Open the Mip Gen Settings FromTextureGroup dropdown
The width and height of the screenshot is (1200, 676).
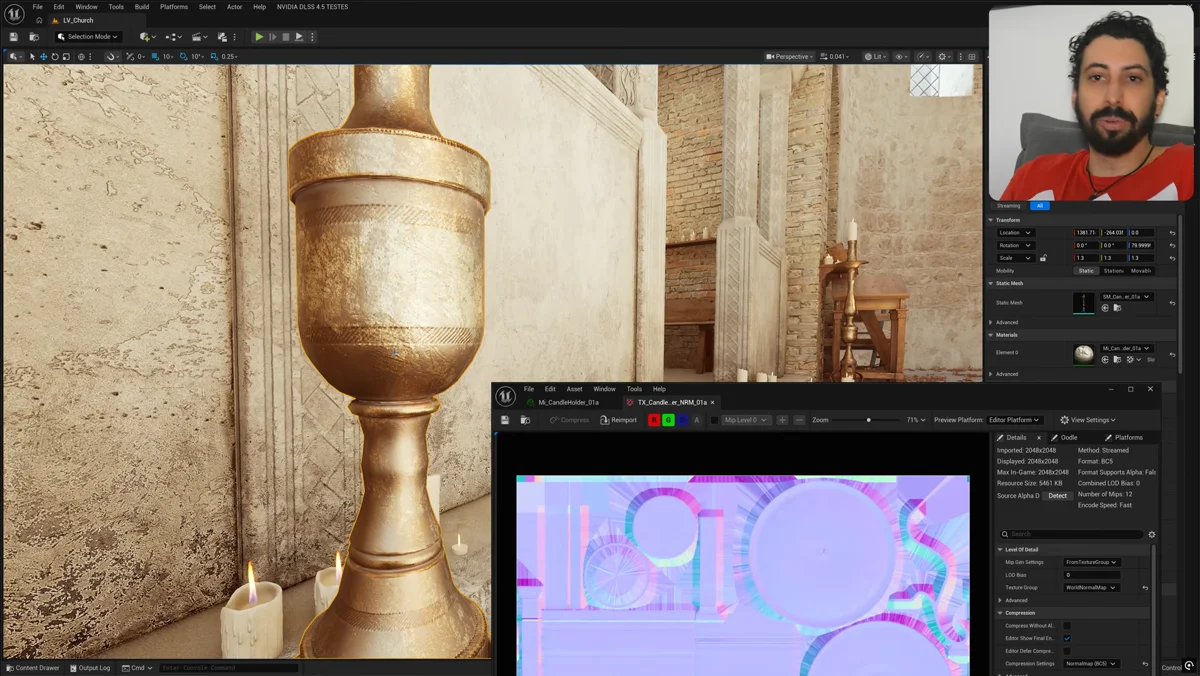(x=1092, y=562)
